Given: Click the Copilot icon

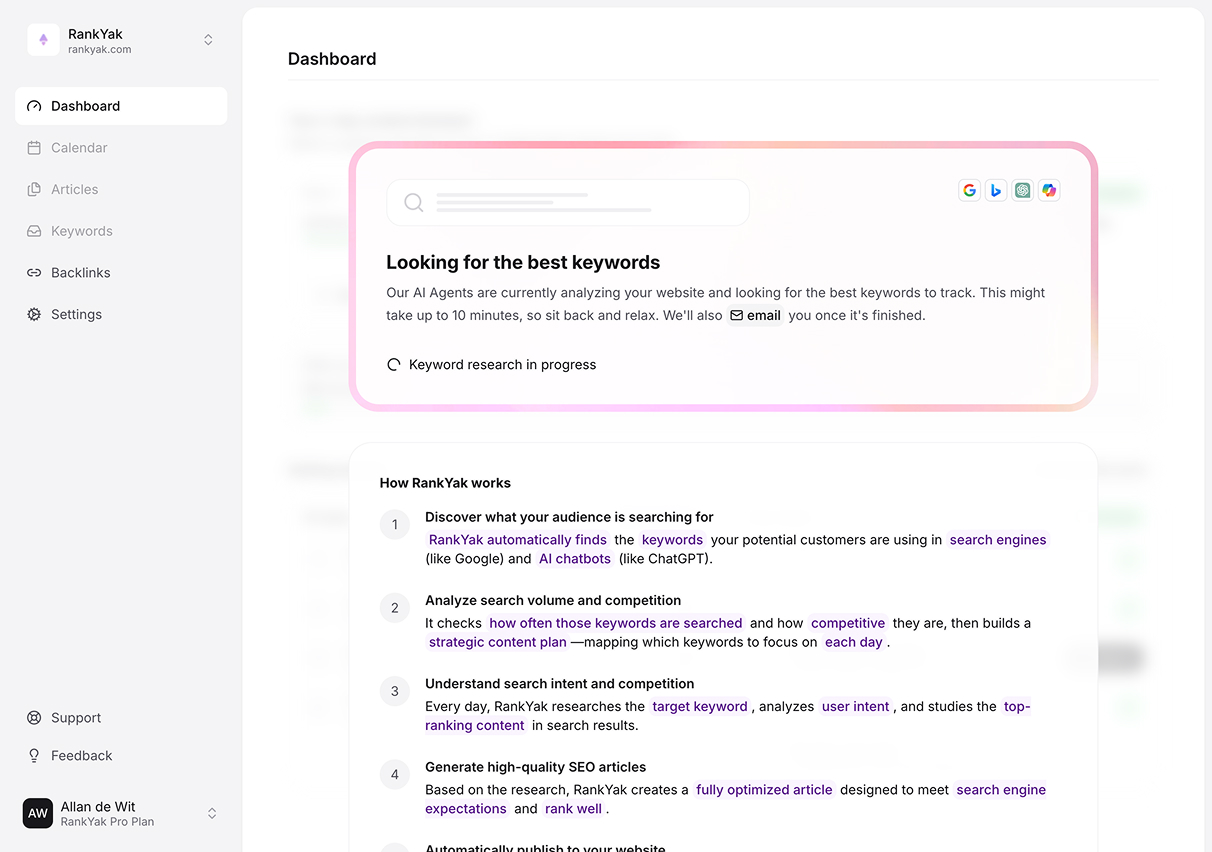Looking at the screenshot, I should pyautogui.click(x=1049, y=190).
